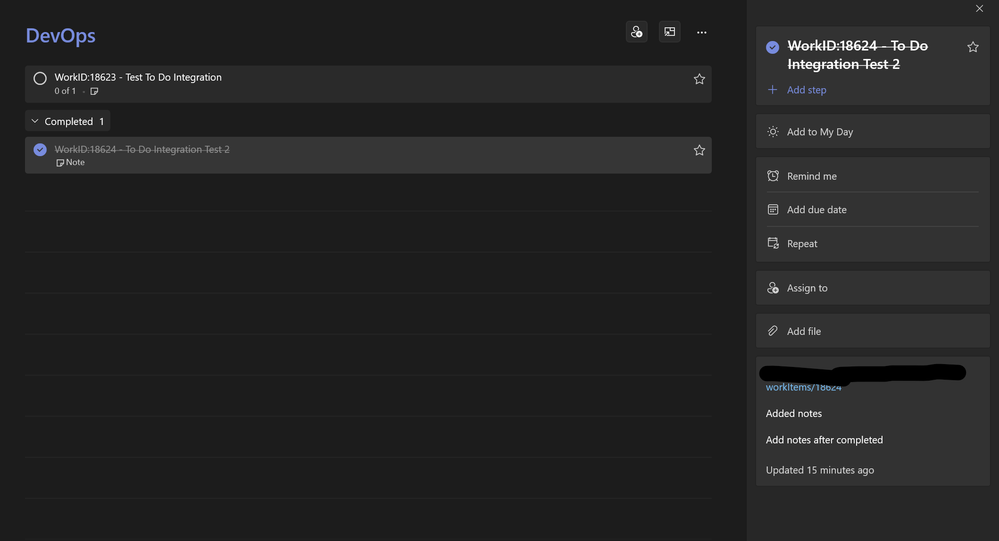Image resolution: width=999 pixels, height=541 pixels.
Task: Click the theme picture icon in header
Action: click(670, 32)
